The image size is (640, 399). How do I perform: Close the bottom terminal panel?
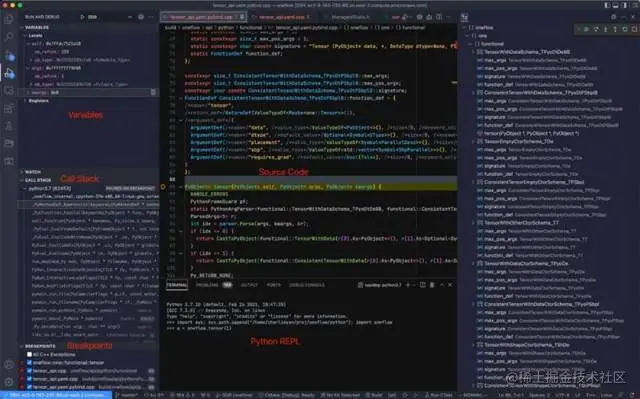coord(450,285)
